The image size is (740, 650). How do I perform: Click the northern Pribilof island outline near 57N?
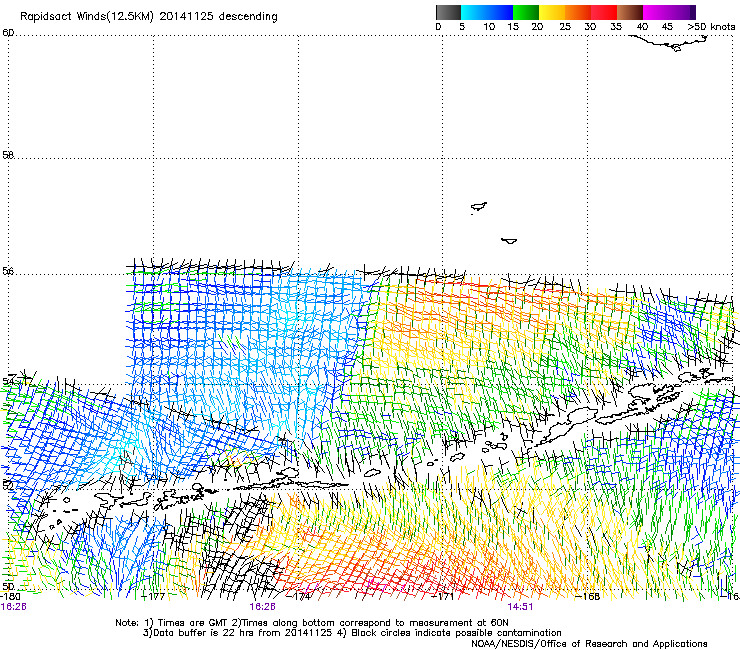479,207
